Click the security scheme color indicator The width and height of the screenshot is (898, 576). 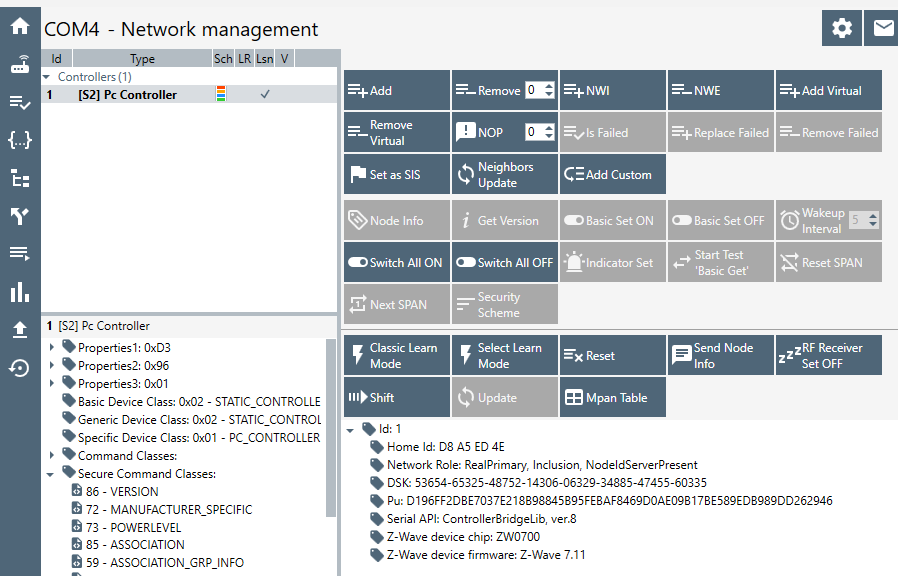[222, 95]
